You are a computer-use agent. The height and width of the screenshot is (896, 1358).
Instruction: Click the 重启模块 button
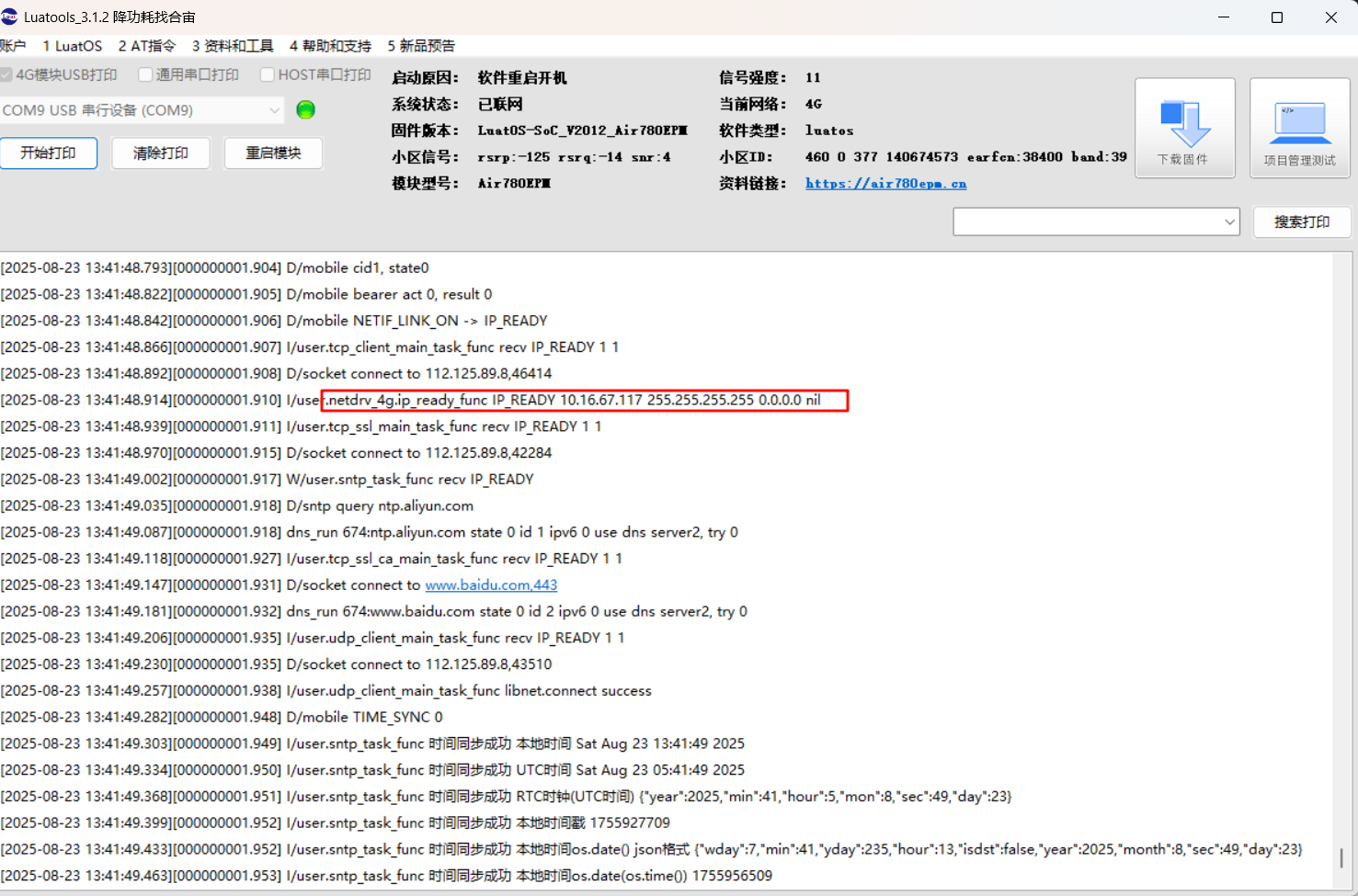(273, 153)
